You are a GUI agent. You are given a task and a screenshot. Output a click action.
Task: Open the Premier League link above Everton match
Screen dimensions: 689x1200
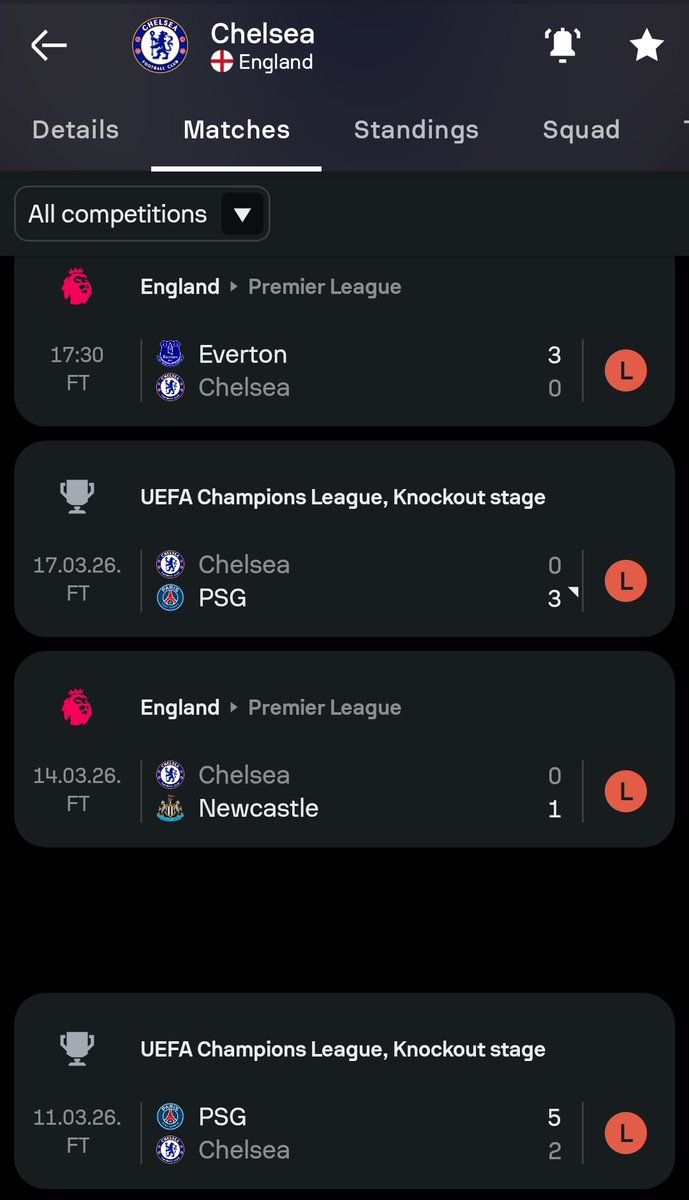click(x=325, y=287)
